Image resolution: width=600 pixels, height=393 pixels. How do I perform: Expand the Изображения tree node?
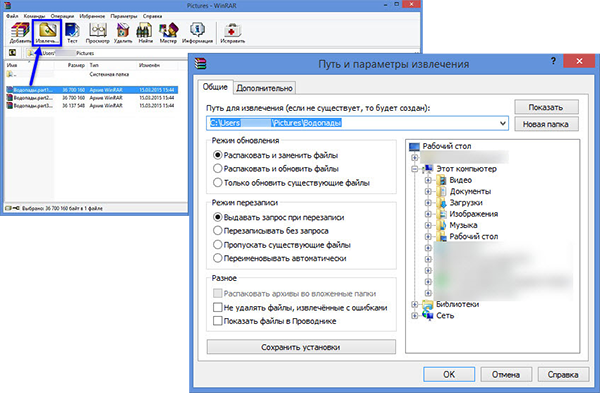(x=428, y=214)
